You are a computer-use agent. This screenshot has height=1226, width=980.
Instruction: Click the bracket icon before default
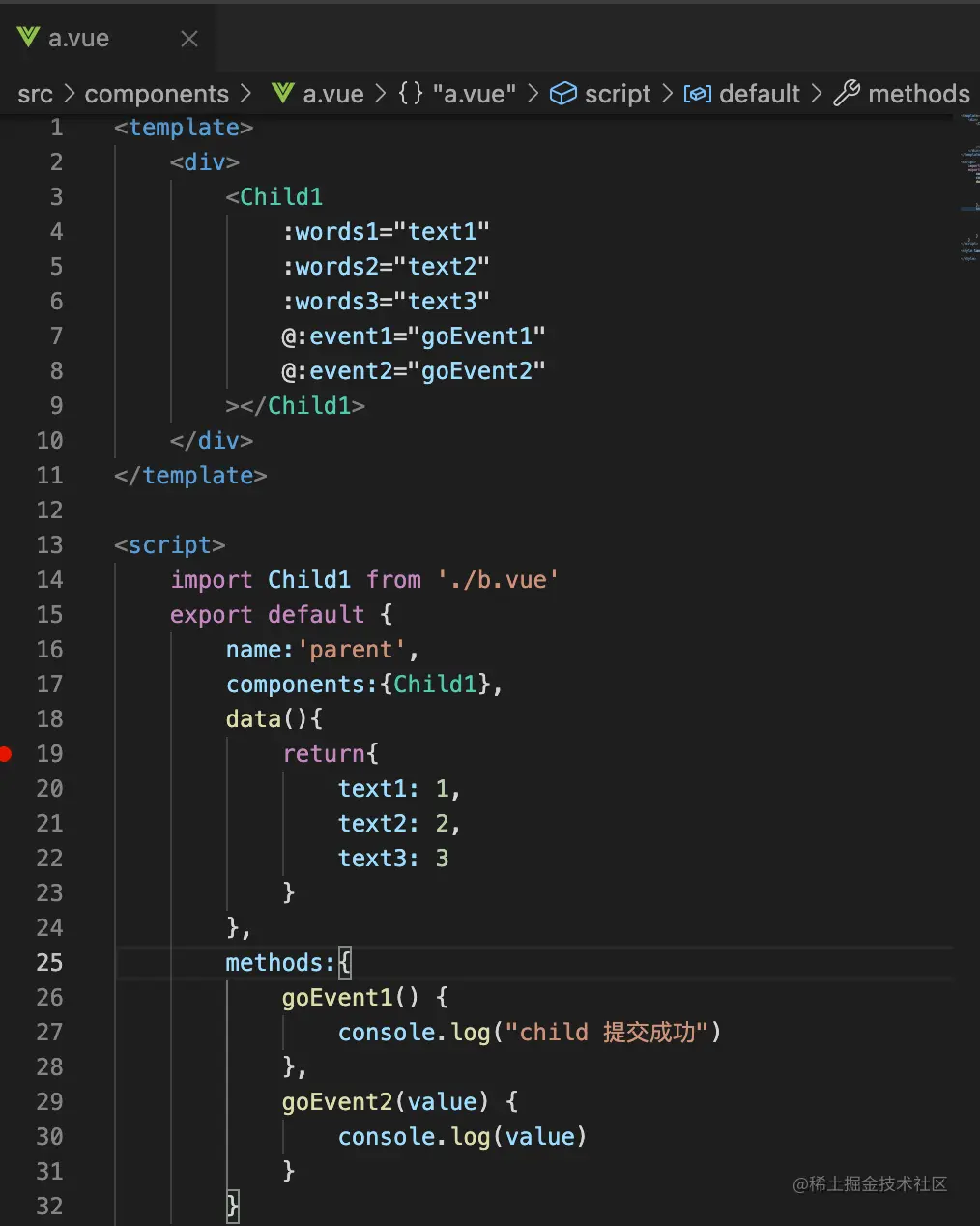698,94
